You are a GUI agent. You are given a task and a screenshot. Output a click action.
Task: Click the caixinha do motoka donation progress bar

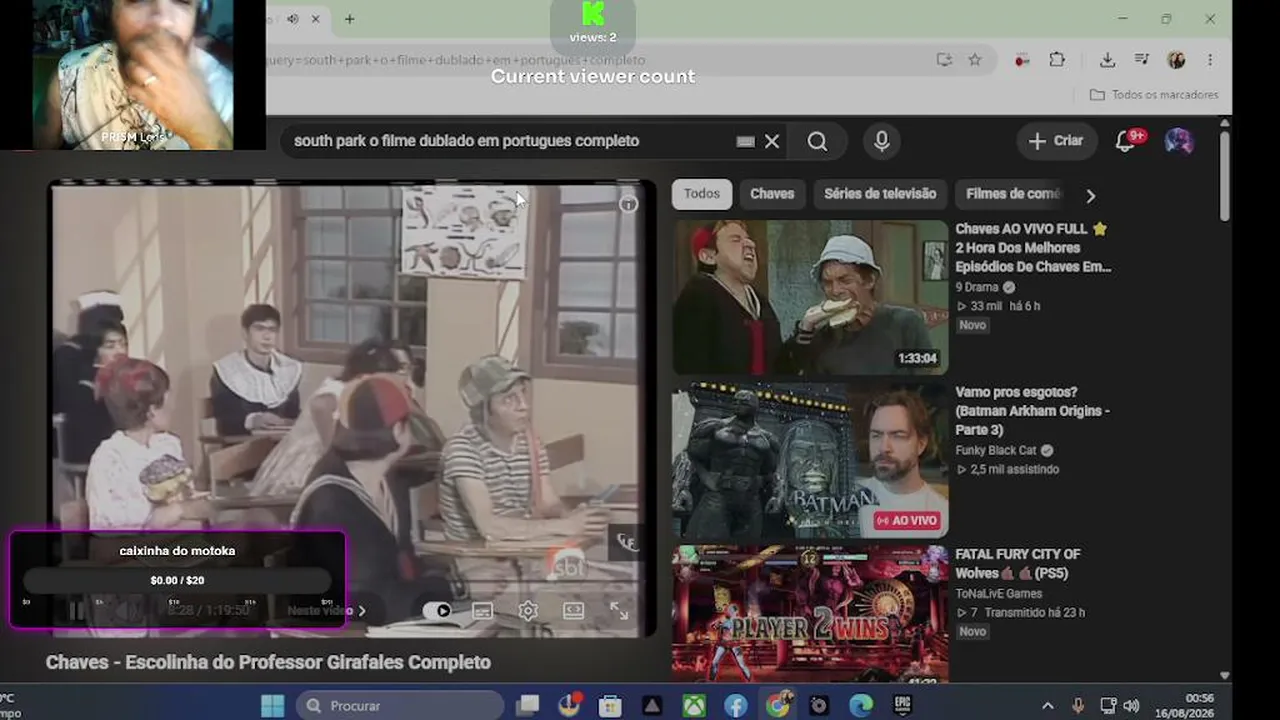[177, 580]
